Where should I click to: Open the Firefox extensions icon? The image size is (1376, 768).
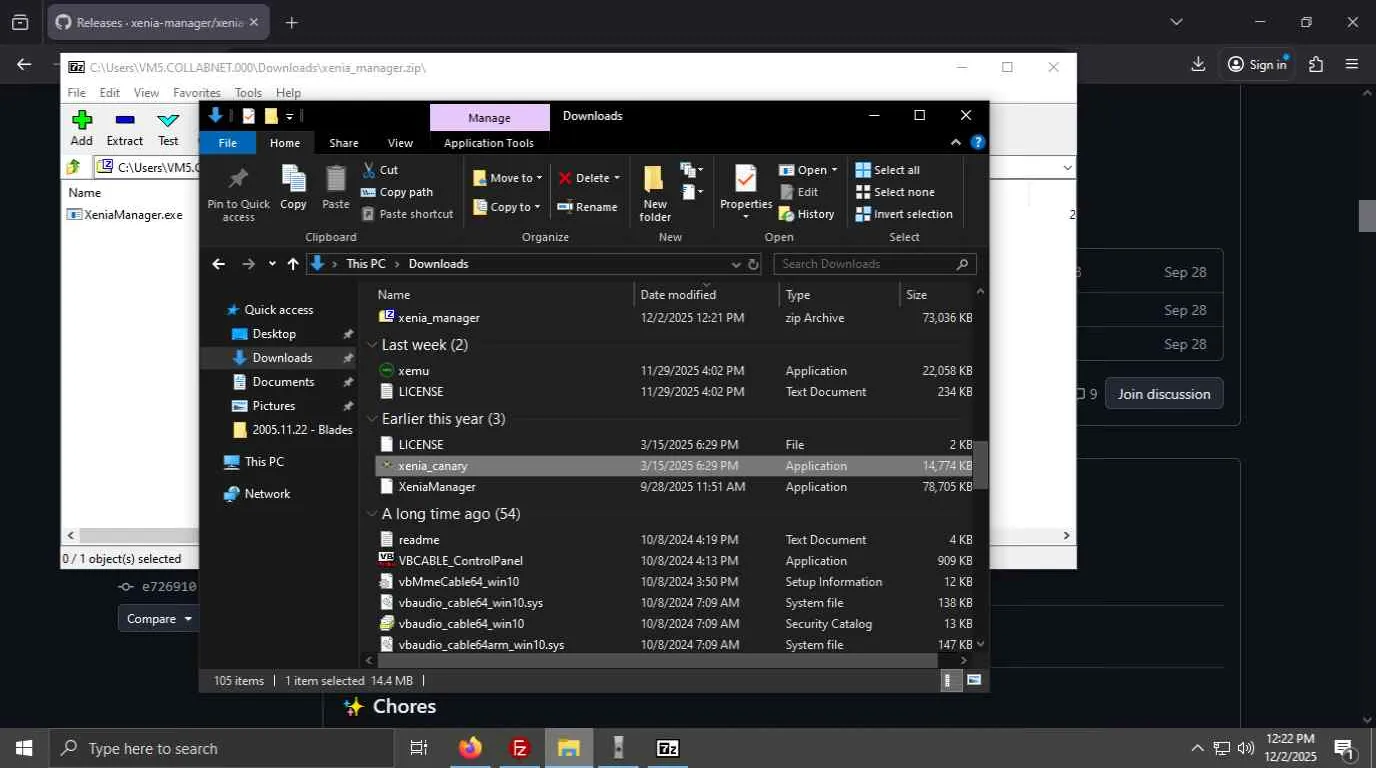click(1316, 64)
